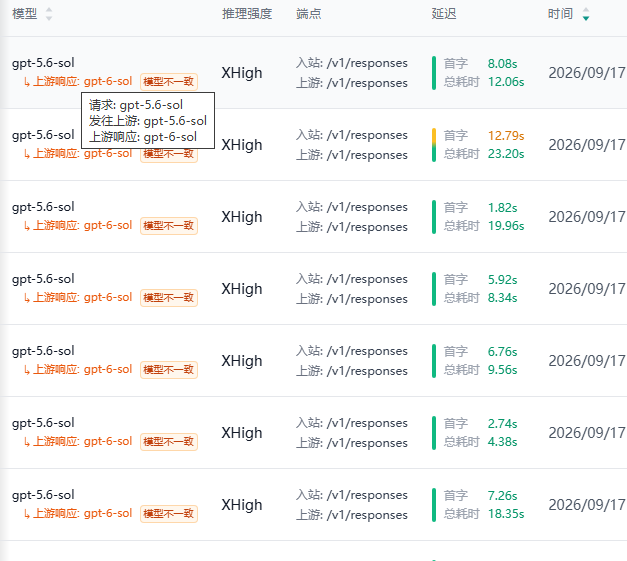The width and height of the screenshot is (627, 561).
Task: Click green latency bar for 8.08s row
Action: tap(434, 73)
